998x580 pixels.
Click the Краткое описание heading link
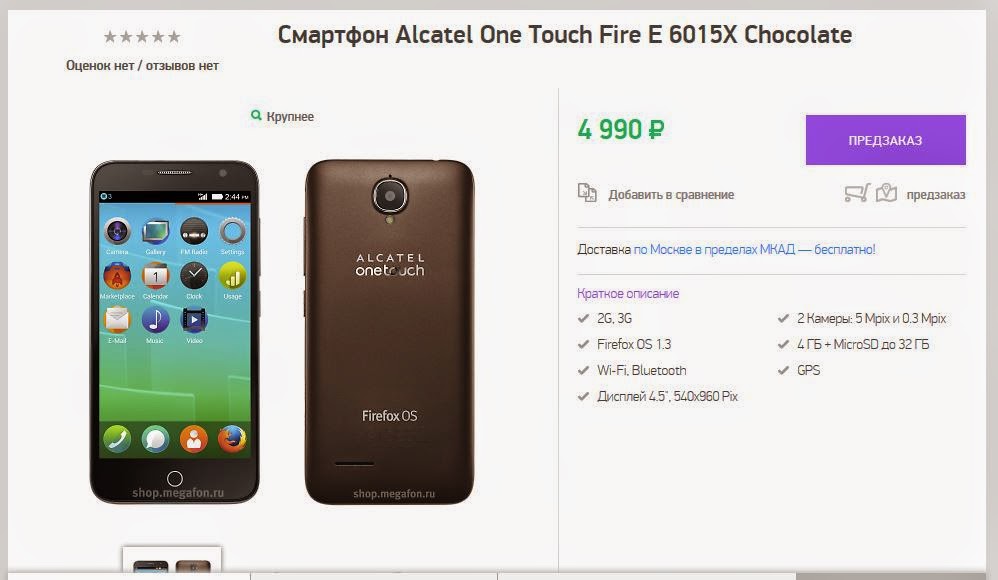tap(628, 294)
